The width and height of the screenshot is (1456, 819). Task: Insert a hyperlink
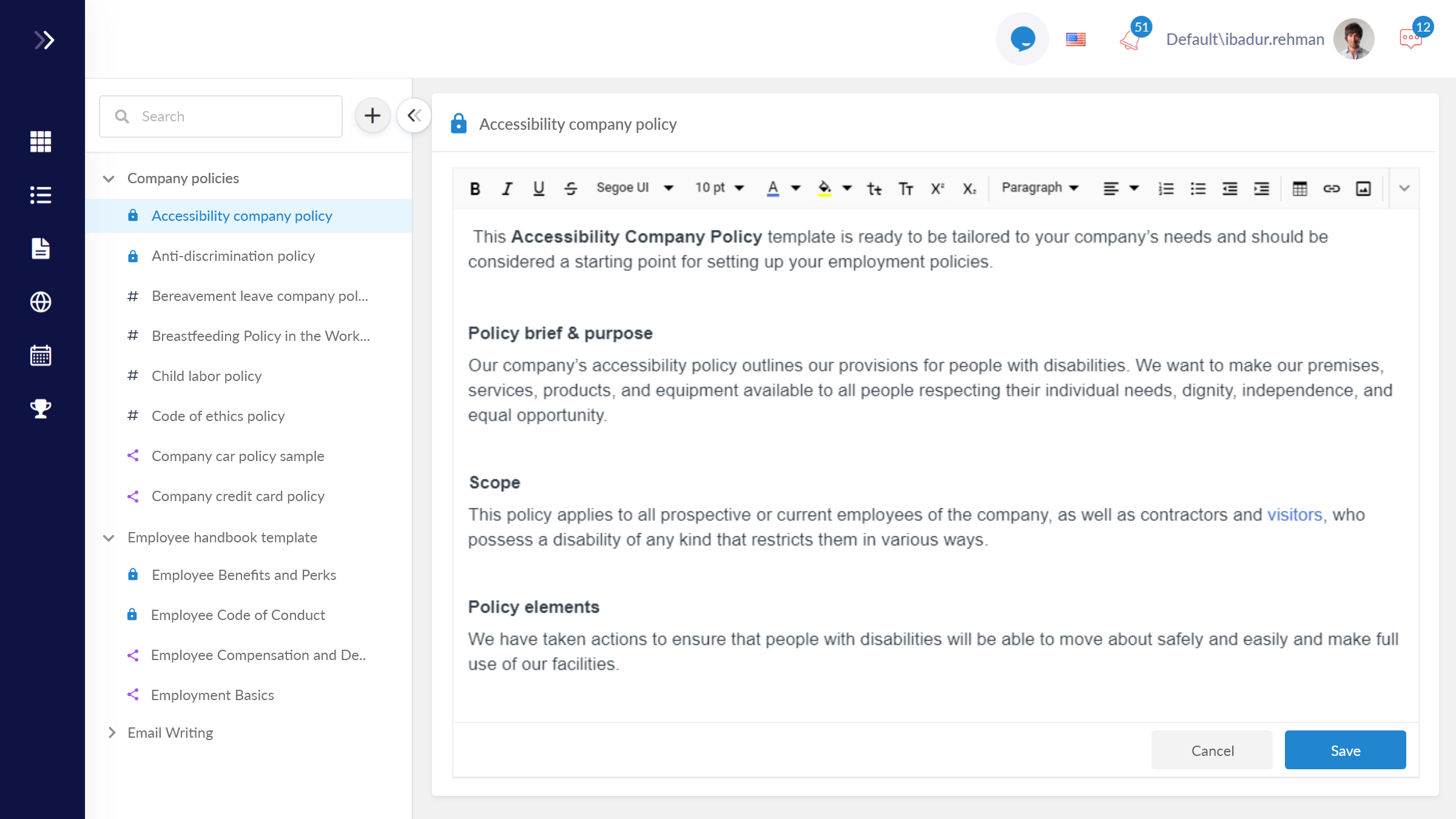coord(1332,189)
